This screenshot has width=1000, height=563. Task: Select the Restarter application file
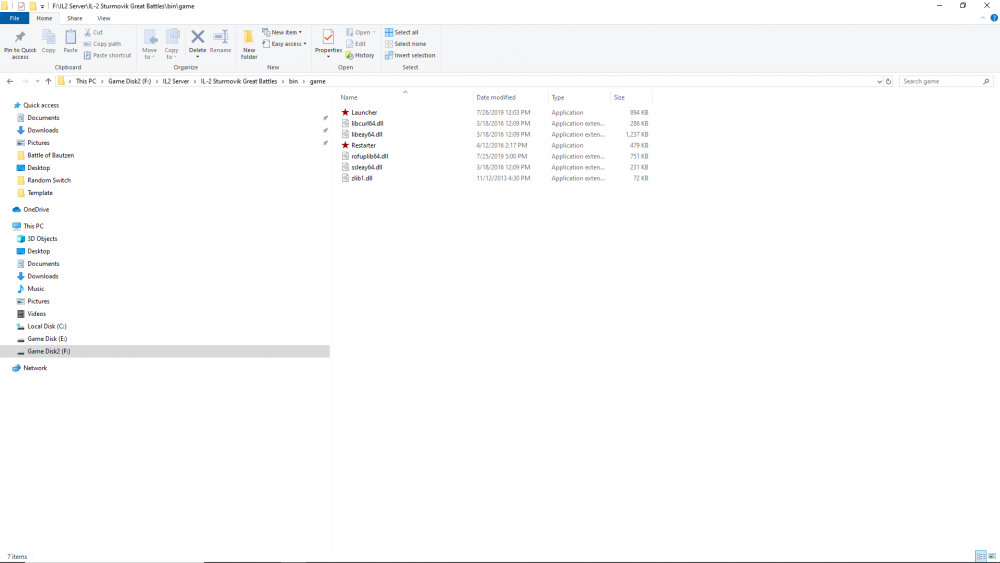[x=363, y=145]
